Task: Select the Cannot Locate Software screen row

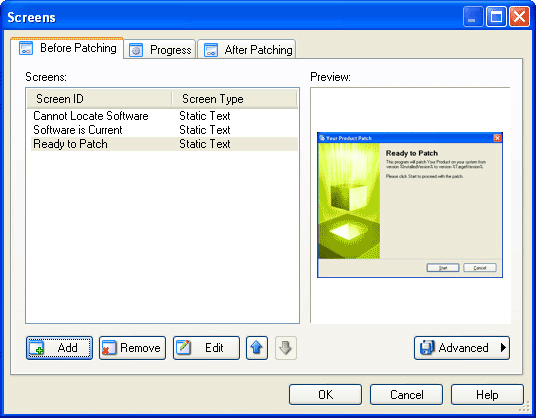Action: (x=164, y=116)
